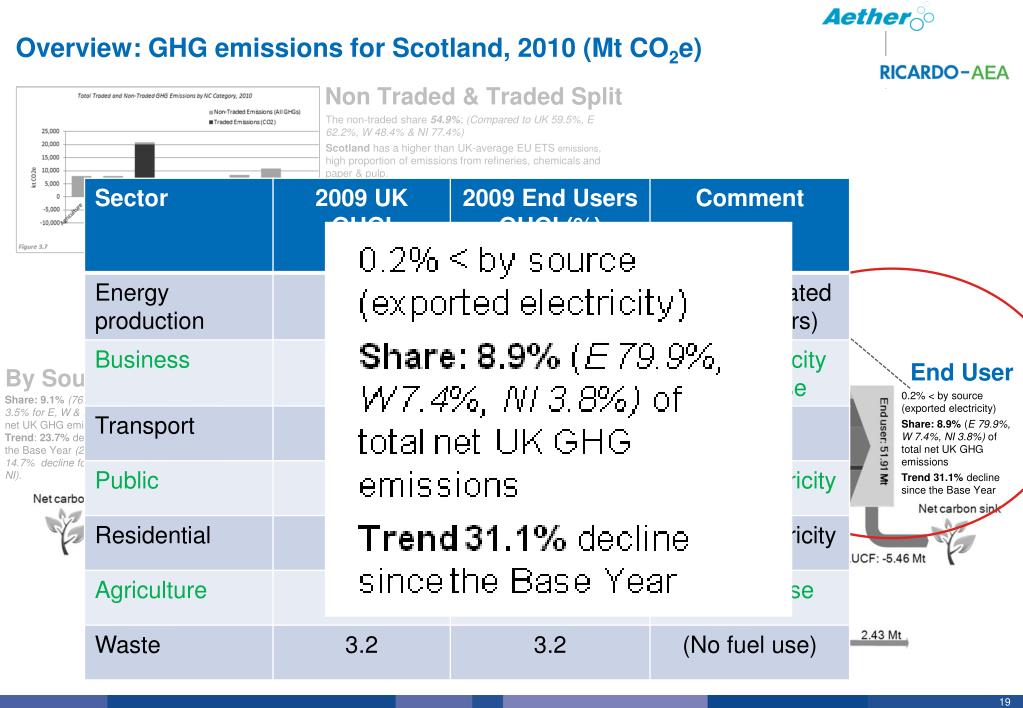Open the Figure 3.7 bar chart thumbnail

click(168, 170)
